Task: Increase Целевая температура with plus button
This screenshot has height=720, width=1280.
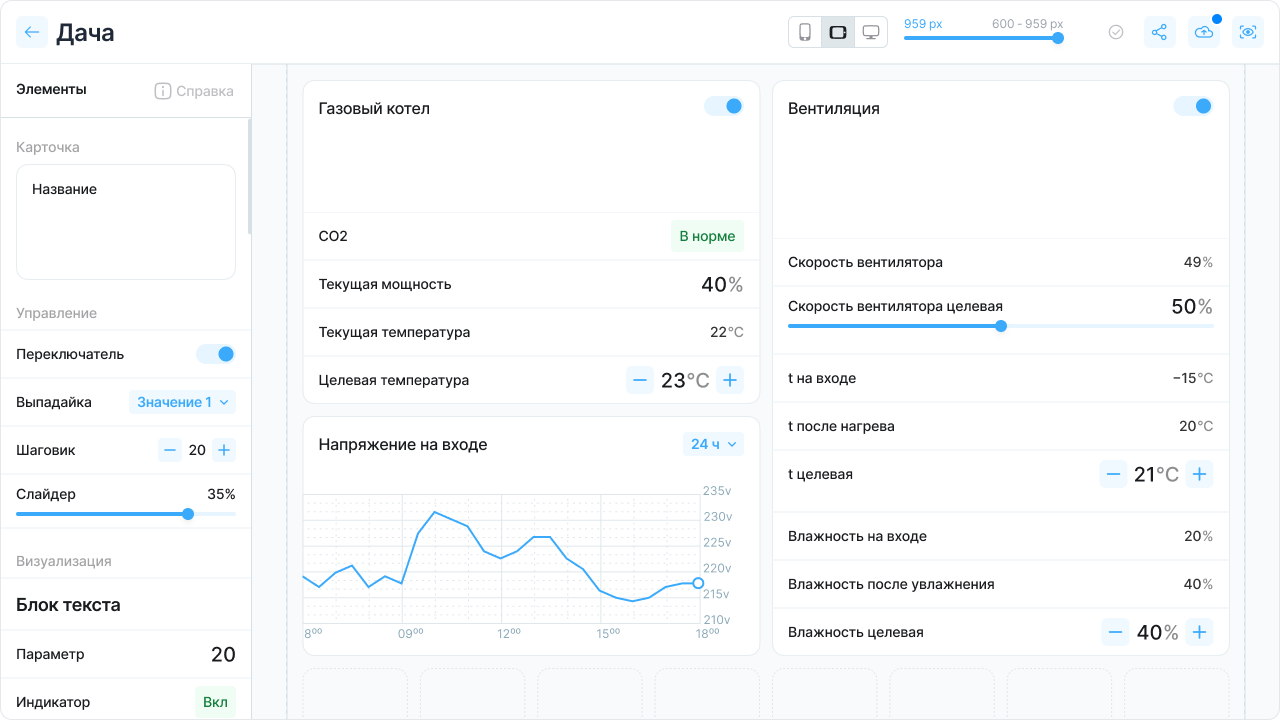Action: pyautogui.click(x=730, y=380)
